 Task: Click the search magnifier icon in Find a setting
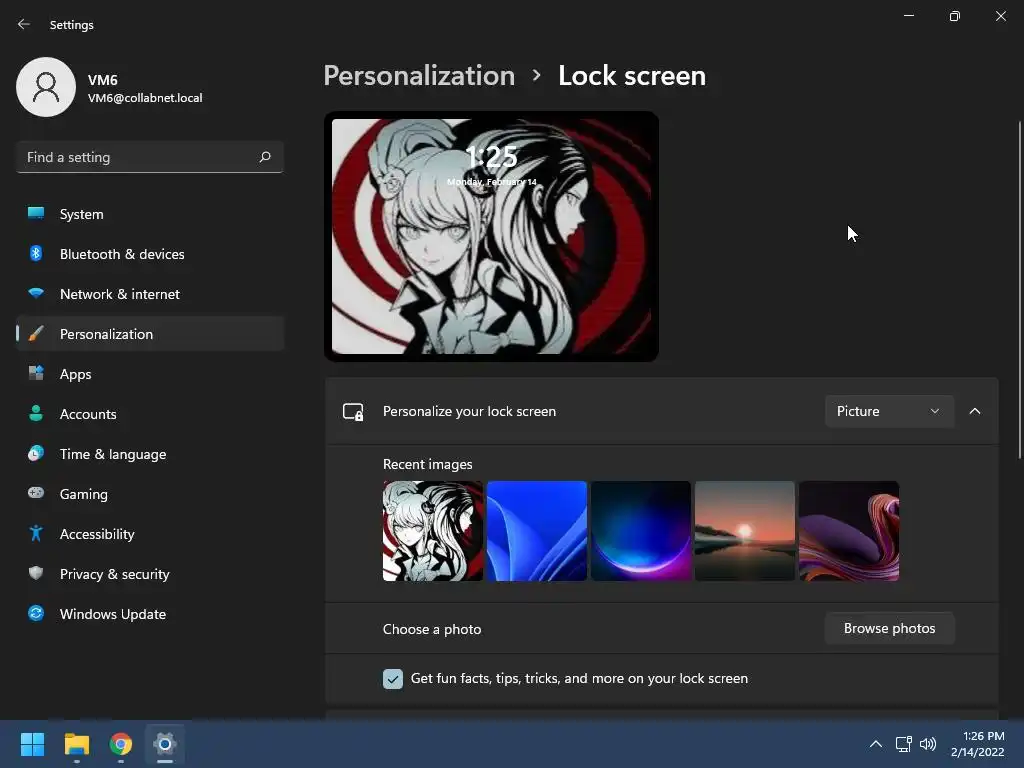coord(264,157)
